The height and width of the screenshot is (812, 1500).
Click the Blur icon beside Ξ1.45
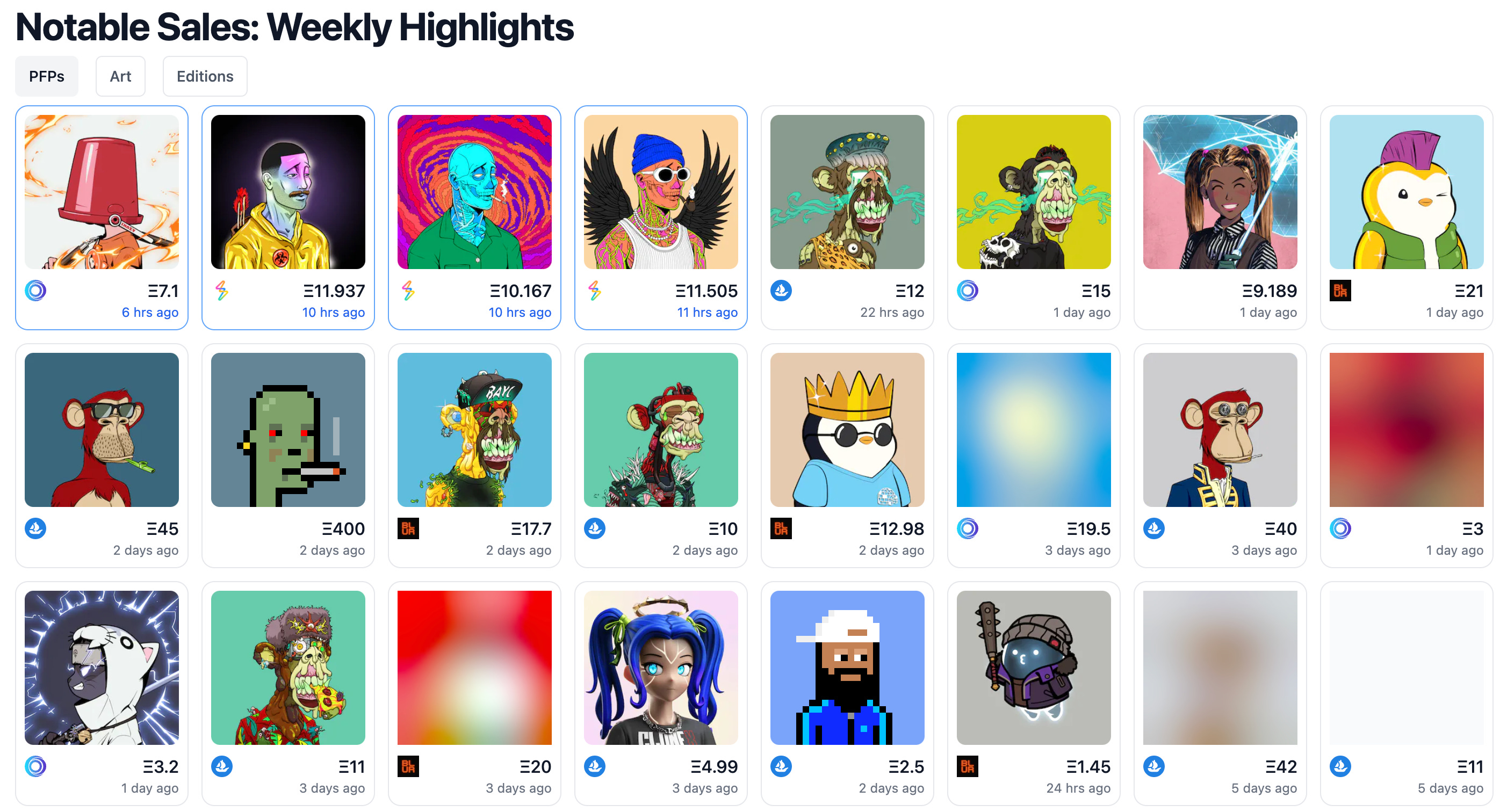(x=967, y=766)
